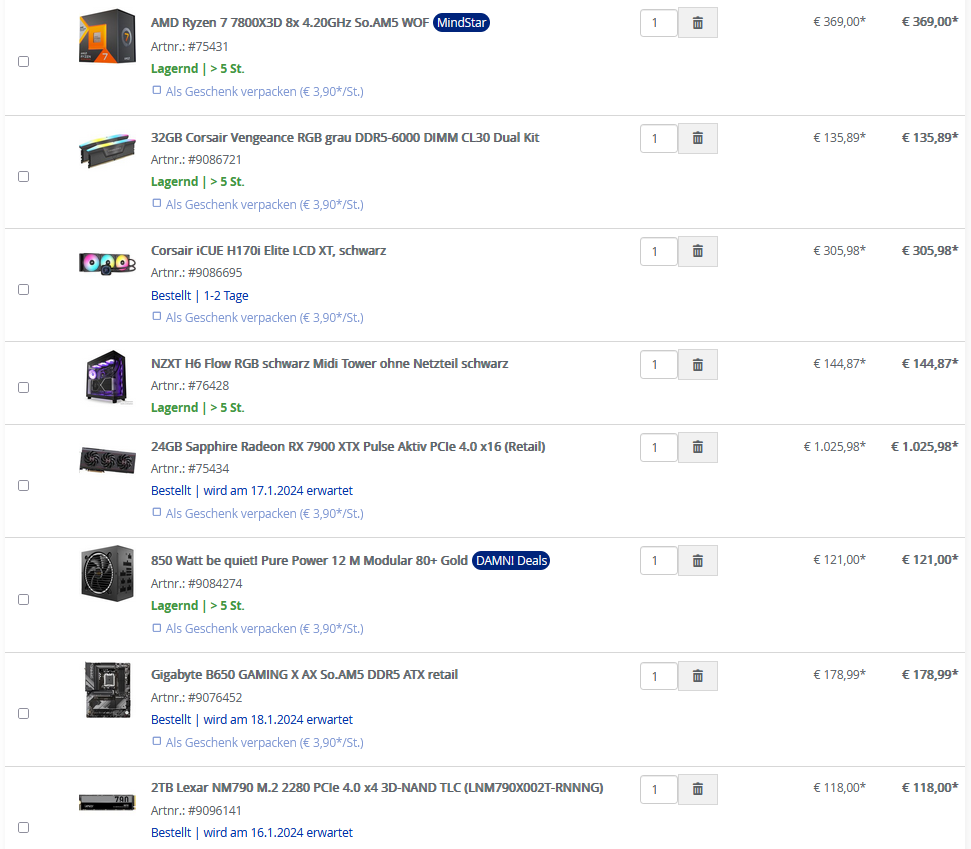Remove Lexar NM790 SSD with trash icon
971x849 pixels.
[697, 790]
